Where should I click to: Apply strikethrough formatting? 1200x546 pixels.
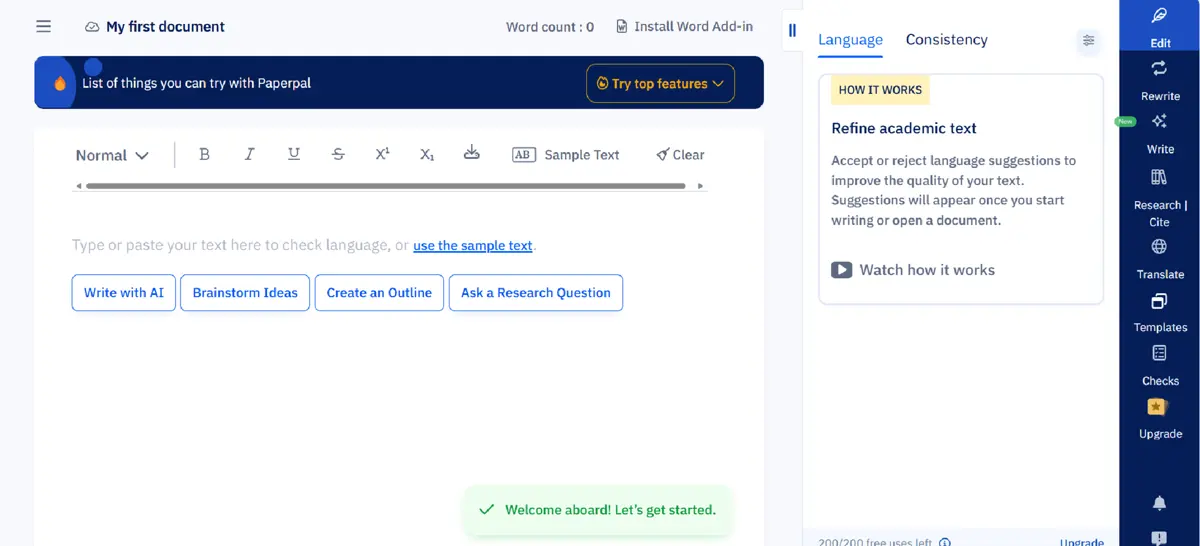tap(338, 154)
